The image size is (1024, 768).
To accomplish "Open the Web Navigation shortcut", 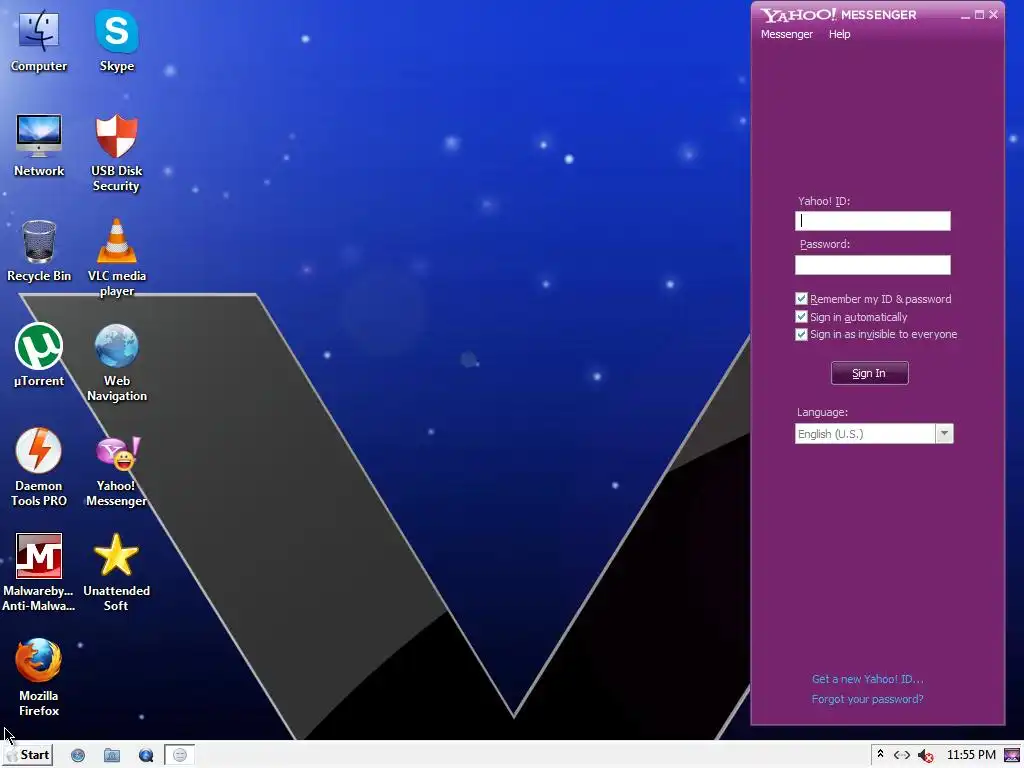I will pos(117,363).
